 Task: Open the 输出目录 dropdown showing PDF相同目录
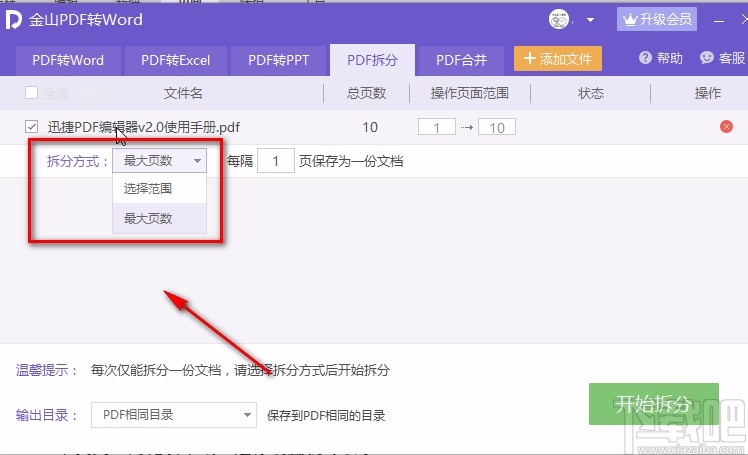coord(174,415)
